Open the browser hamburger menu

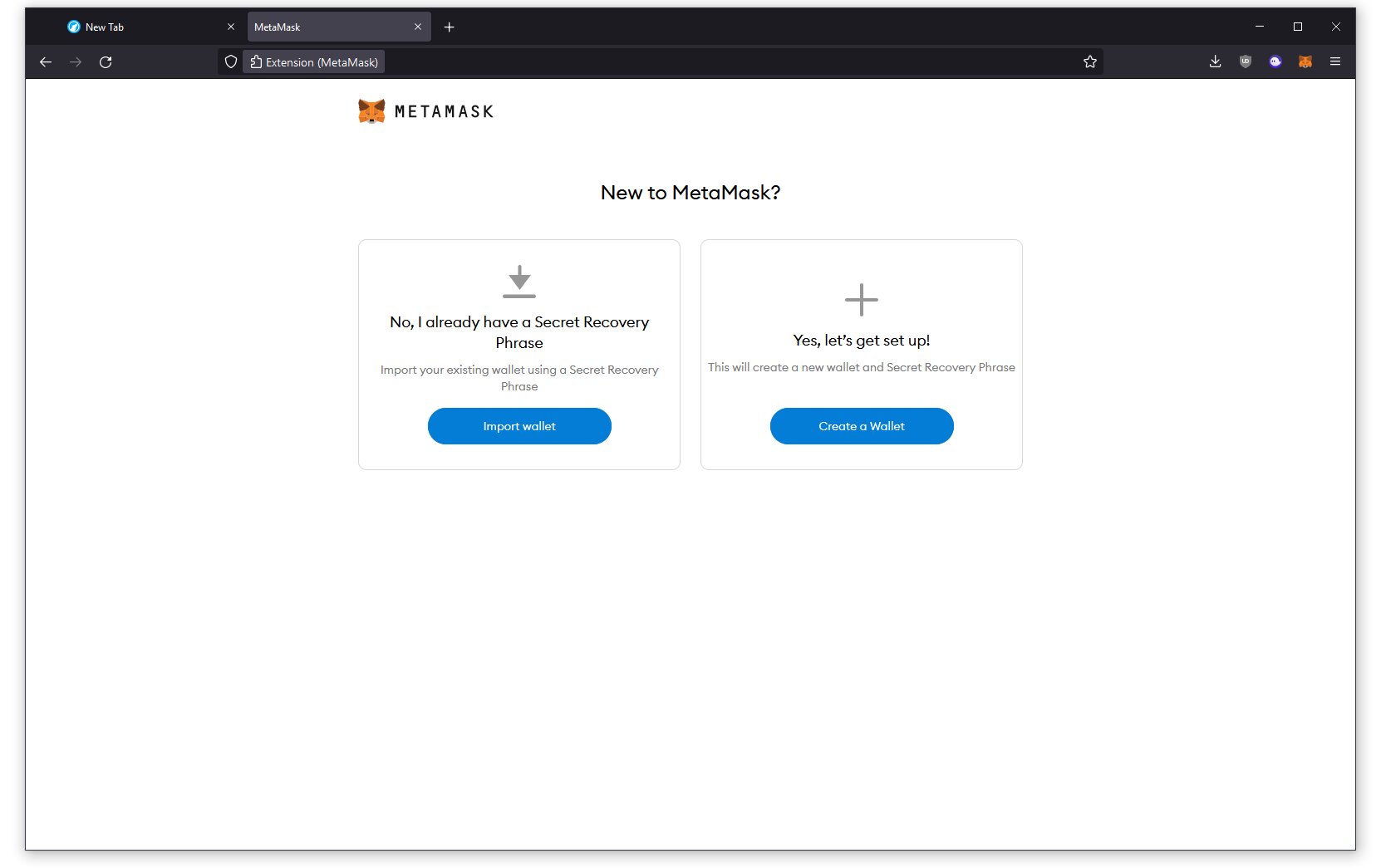[1335, 61]
